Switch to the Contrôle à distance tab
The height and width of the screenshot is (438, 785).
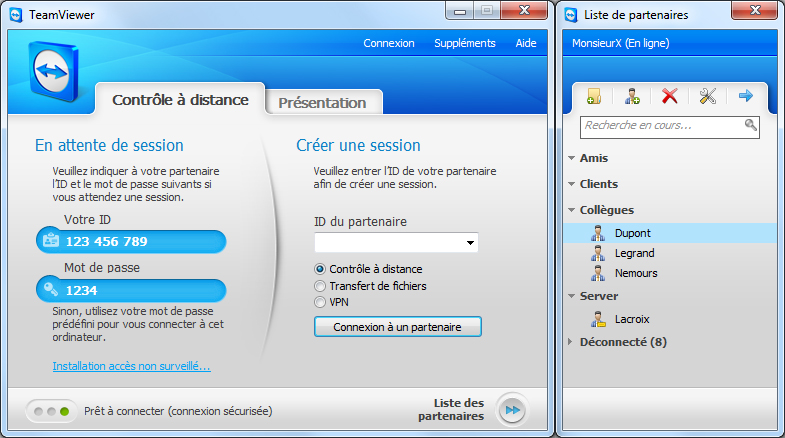tap(180, 100)
